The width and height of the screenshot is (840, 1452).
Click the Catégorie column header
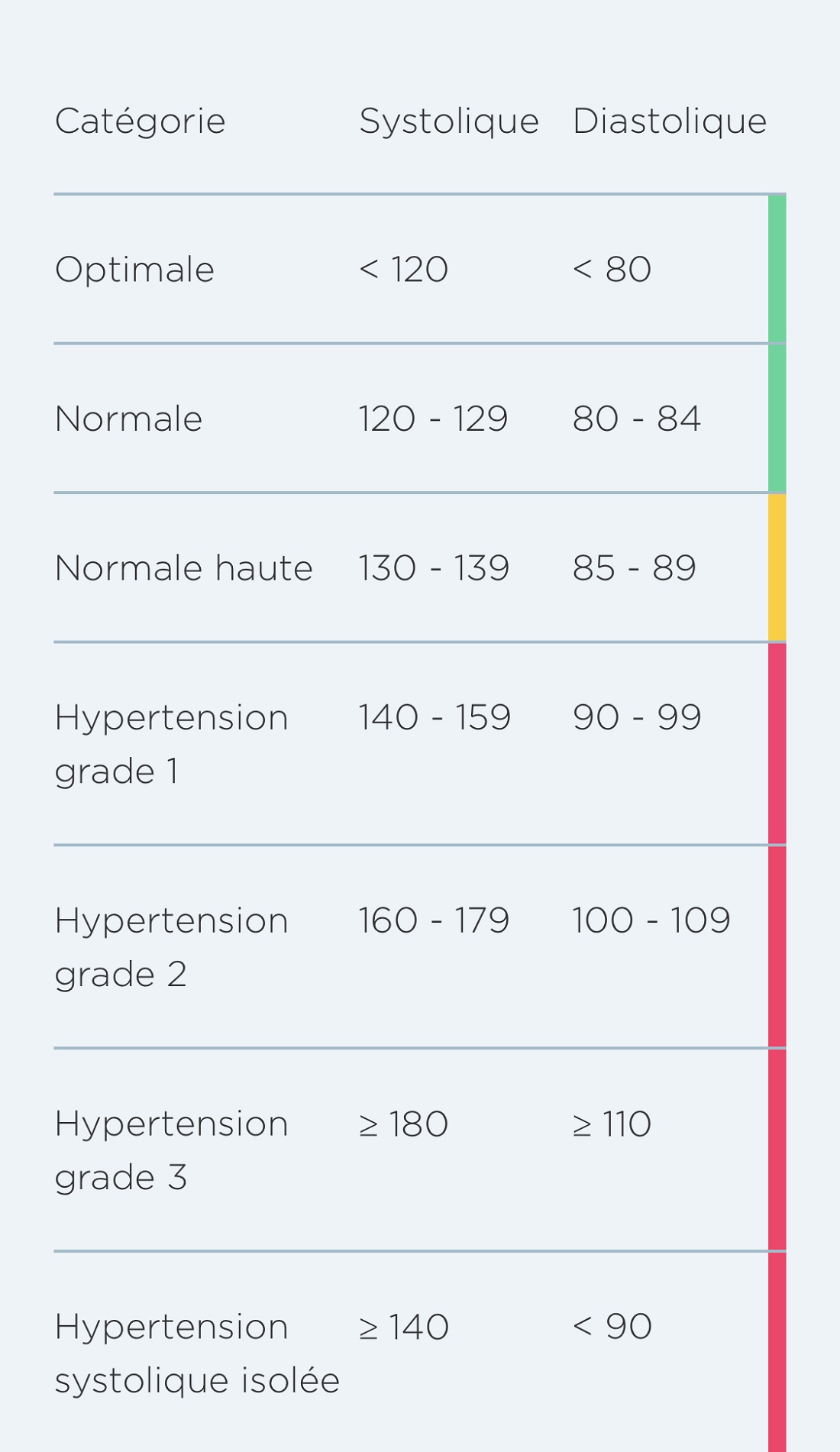pyautogui.click(x=140, y=121)
